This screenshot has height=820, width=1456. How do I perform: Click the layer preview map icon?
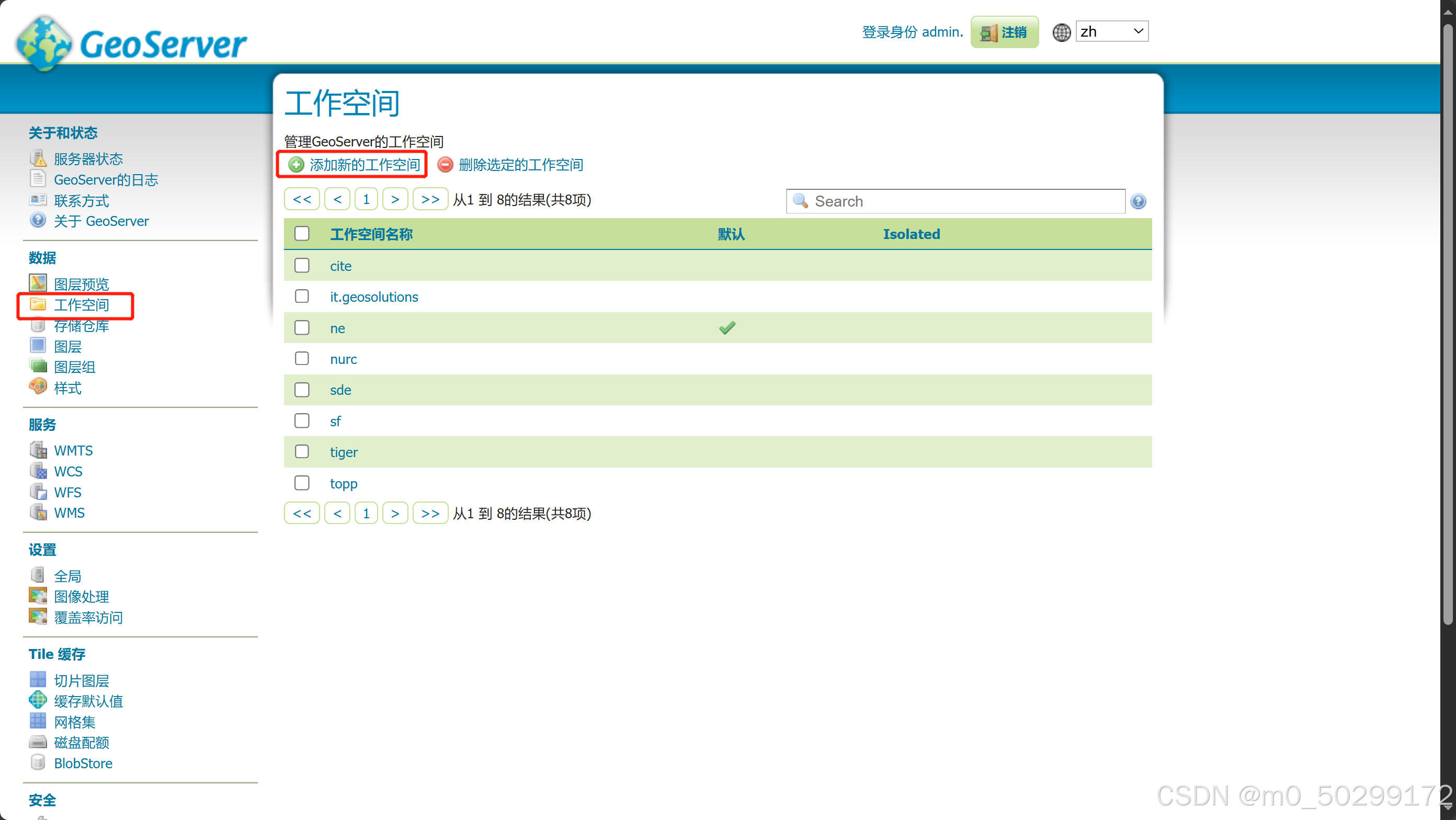tap(38, 283)
